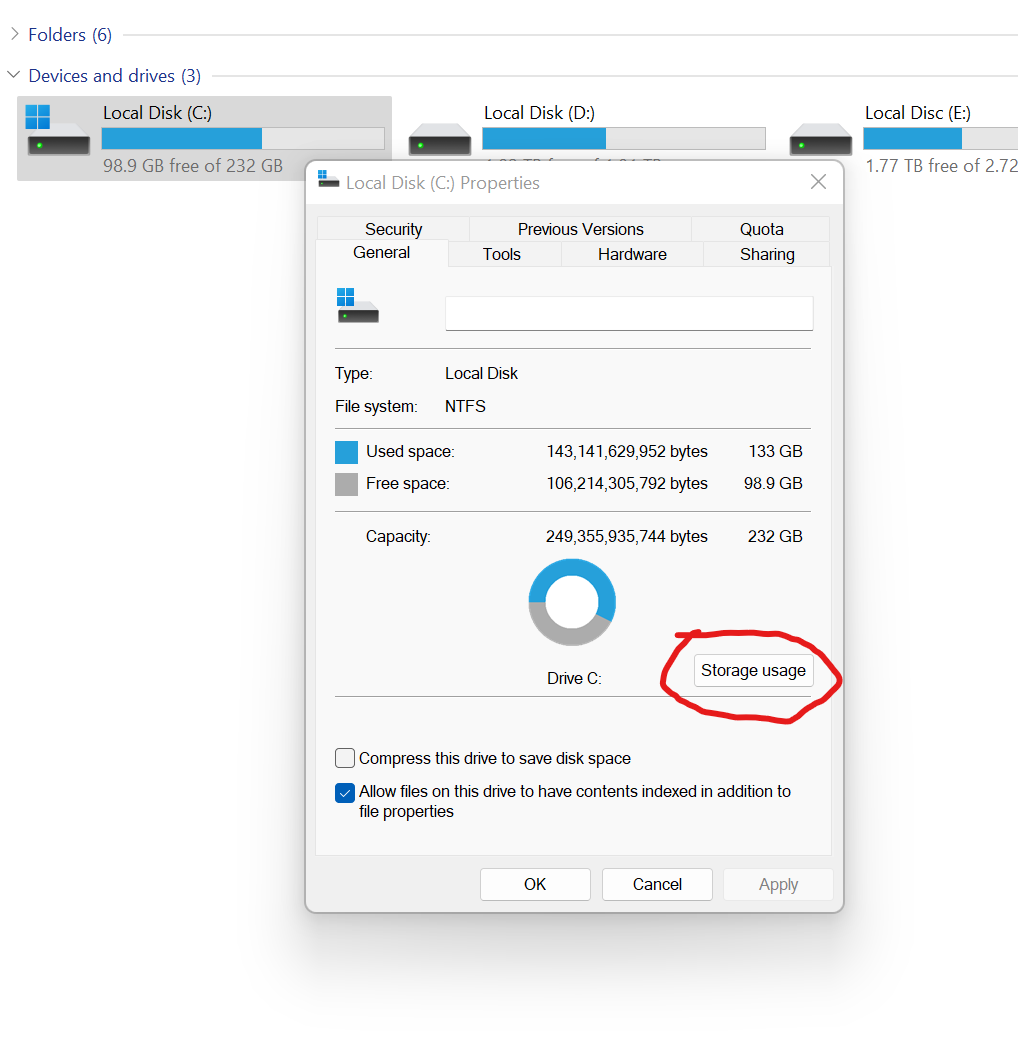1018x1060 pixels.
Task: Click the donut chart of drive usage
Action: pyautogui.click(x=572, y=602)
